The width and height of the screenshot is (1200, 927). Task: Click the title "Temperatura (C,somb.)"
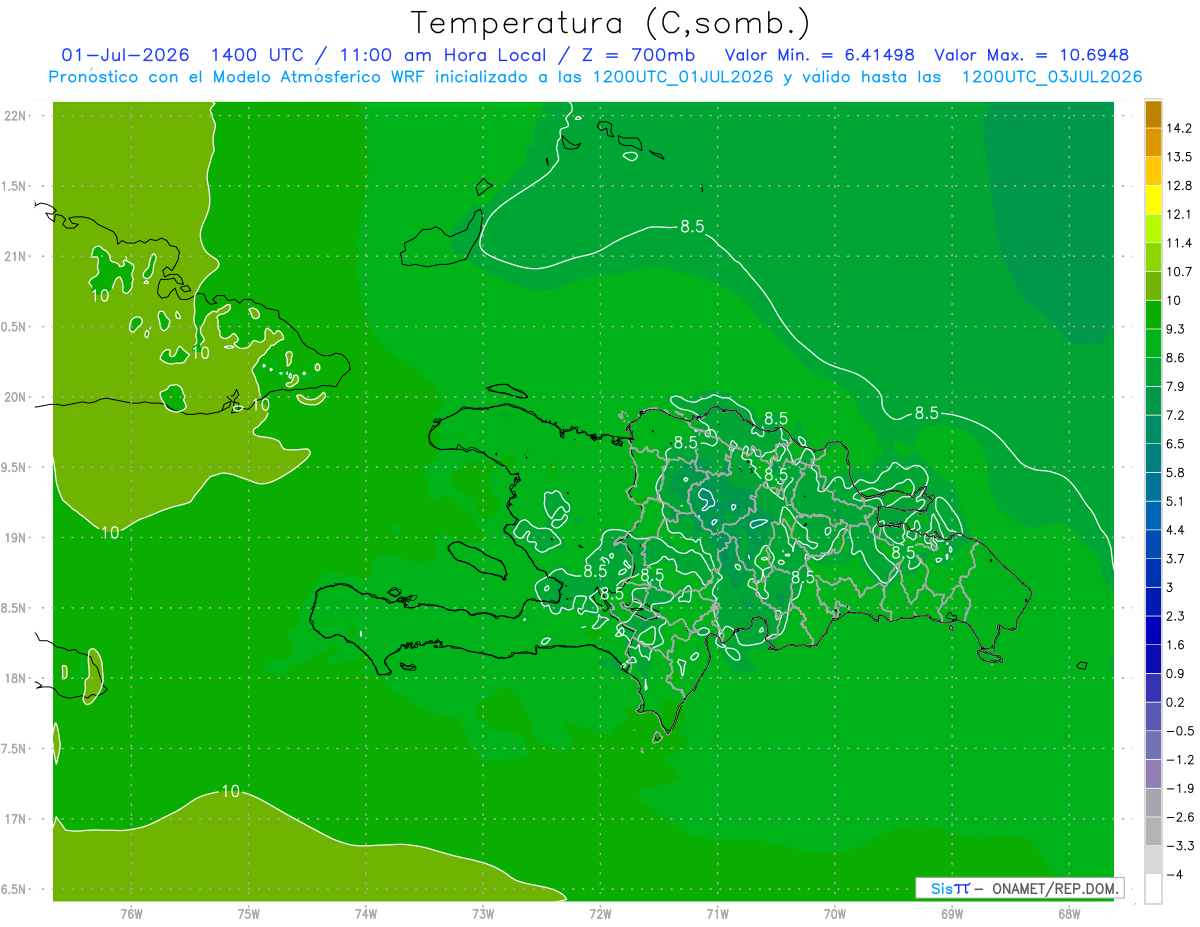pyautogui.click(x=610, y=23)
